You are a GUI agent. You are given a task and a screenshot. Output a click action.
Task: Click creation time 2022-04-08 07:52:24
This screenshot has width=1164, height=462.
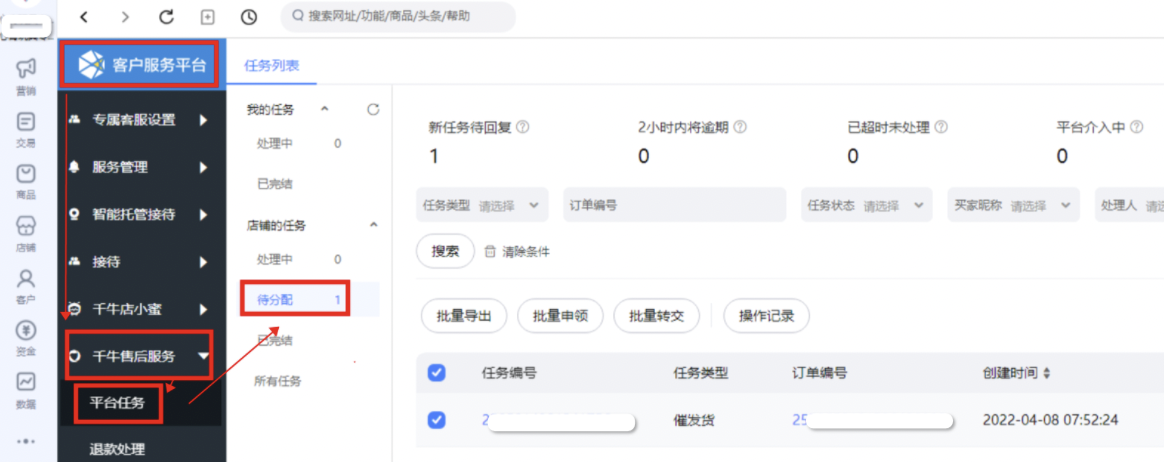pos(1050,420)
